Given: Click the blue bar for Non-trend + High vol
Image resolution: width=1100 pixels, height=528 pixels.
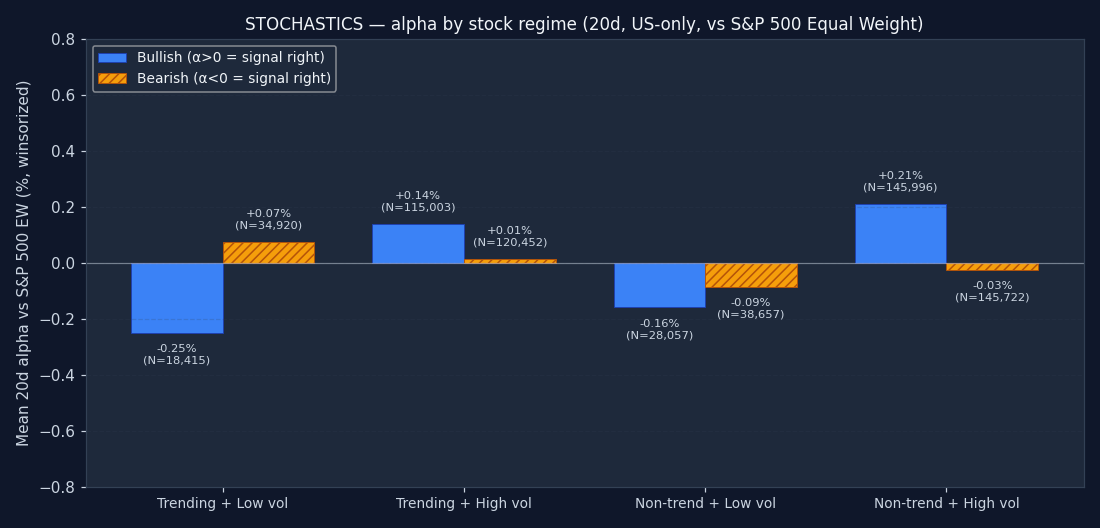Looking at the screenshot, I should [900, 234].
